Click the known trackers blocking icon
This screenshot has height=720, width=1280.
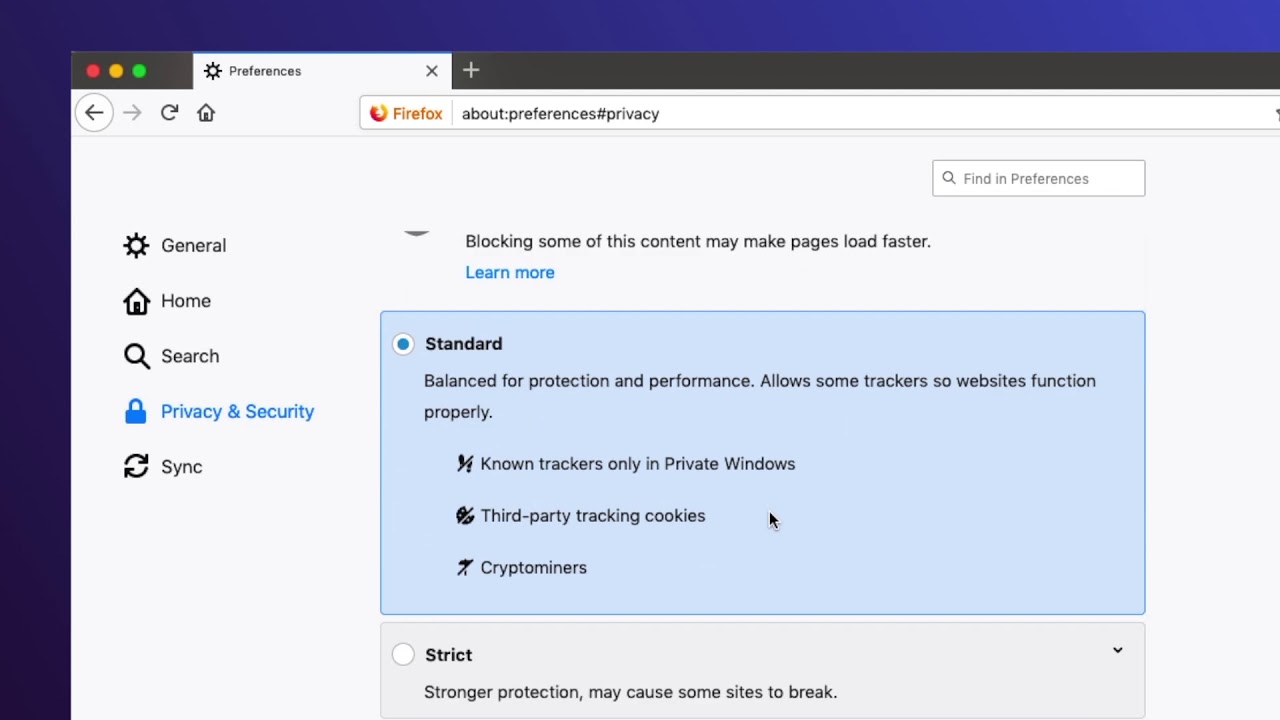[465, 464]
